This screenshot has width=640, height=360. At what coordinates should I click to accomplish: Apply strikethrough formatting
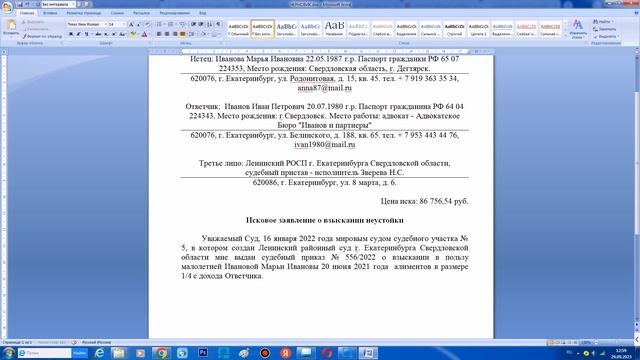(x=98, y=34)
